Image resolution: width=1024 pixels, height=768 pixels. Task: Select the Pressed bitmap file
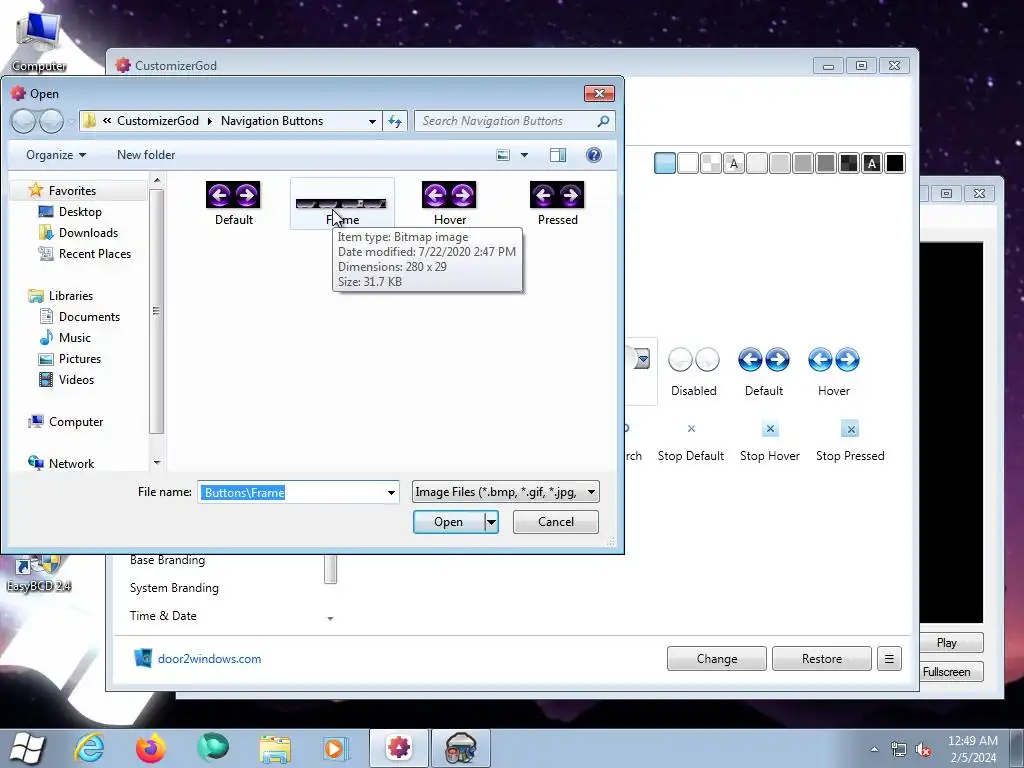(557, 203)
